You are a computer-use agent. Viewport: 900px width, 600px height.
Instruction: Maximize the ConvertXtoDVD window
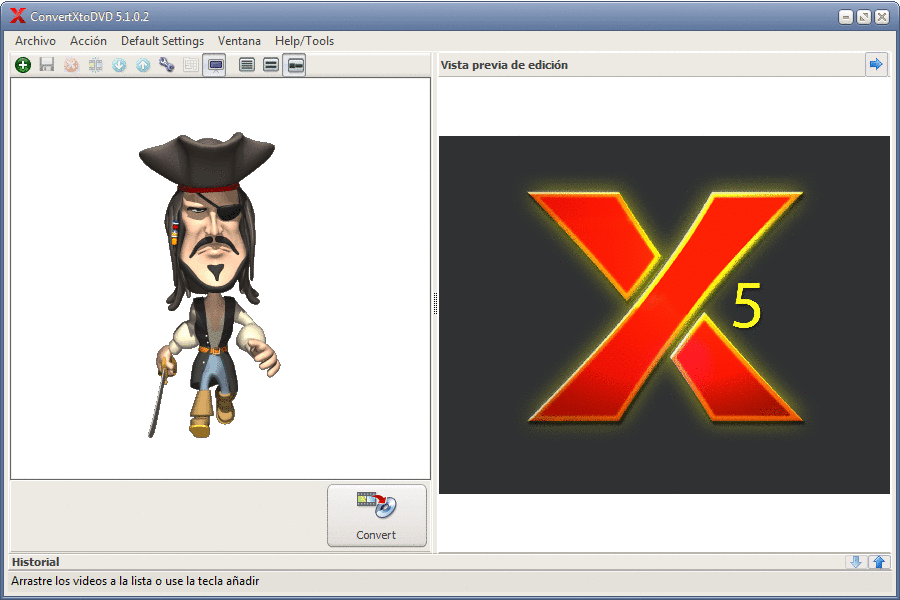(x=864, y=17)
